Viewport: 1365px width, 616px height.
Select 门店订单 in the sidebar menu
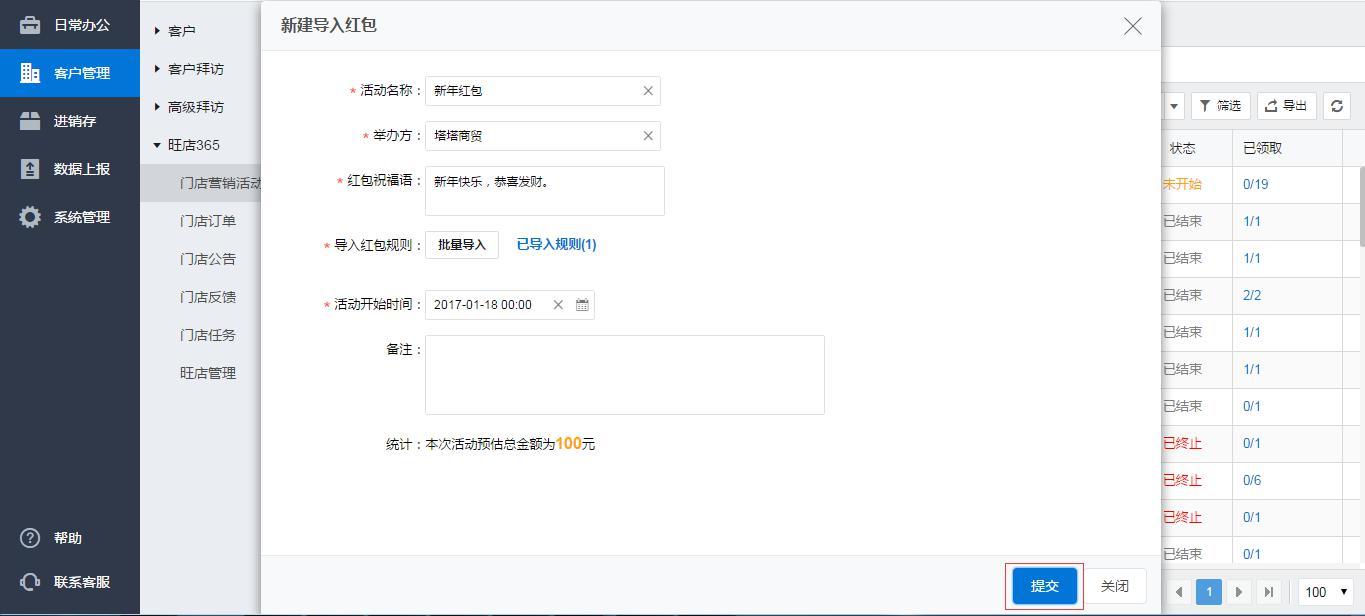[208, 221]
